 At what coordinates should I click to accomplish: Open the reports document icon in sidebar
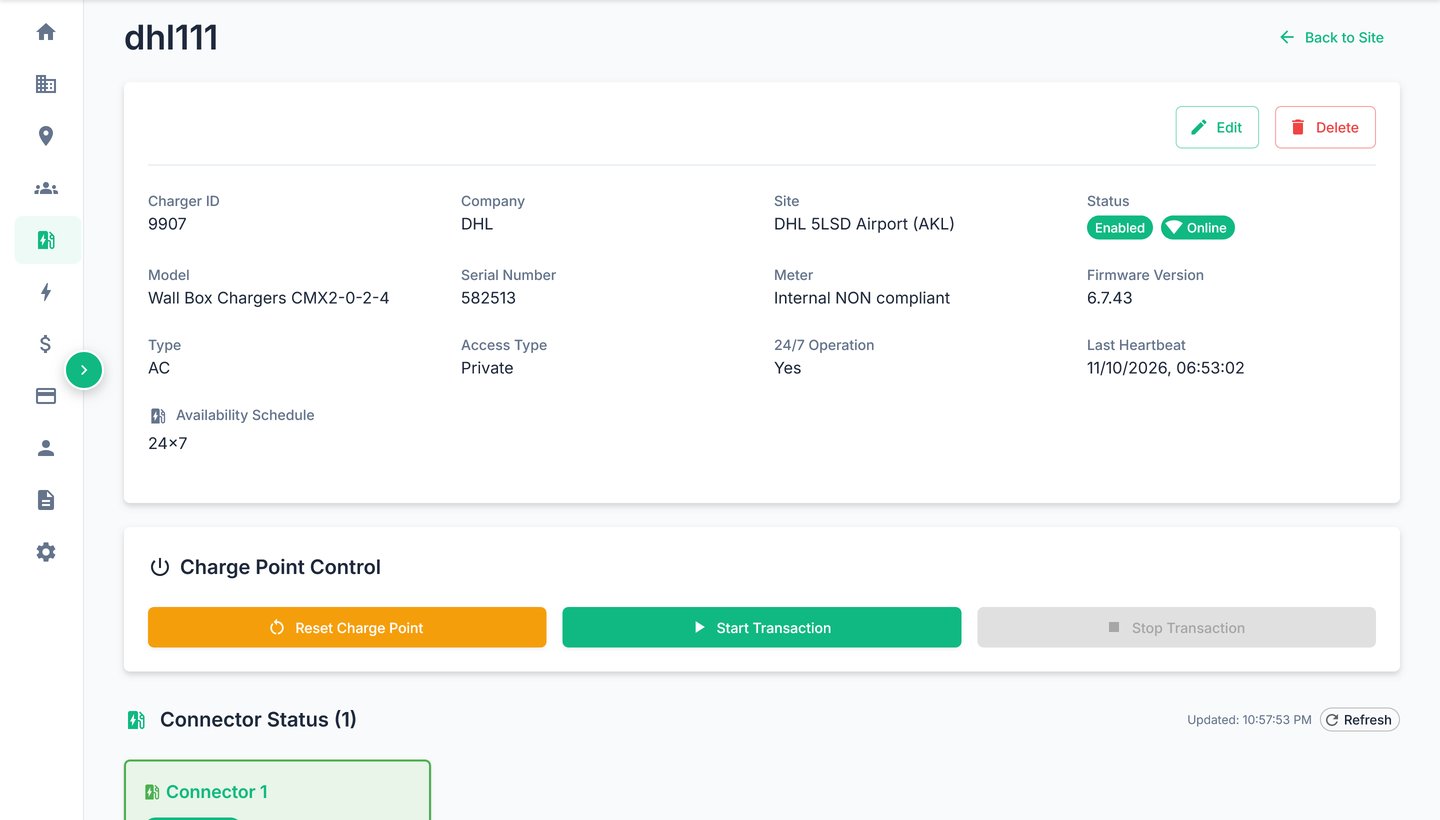[x=46, y=500]
